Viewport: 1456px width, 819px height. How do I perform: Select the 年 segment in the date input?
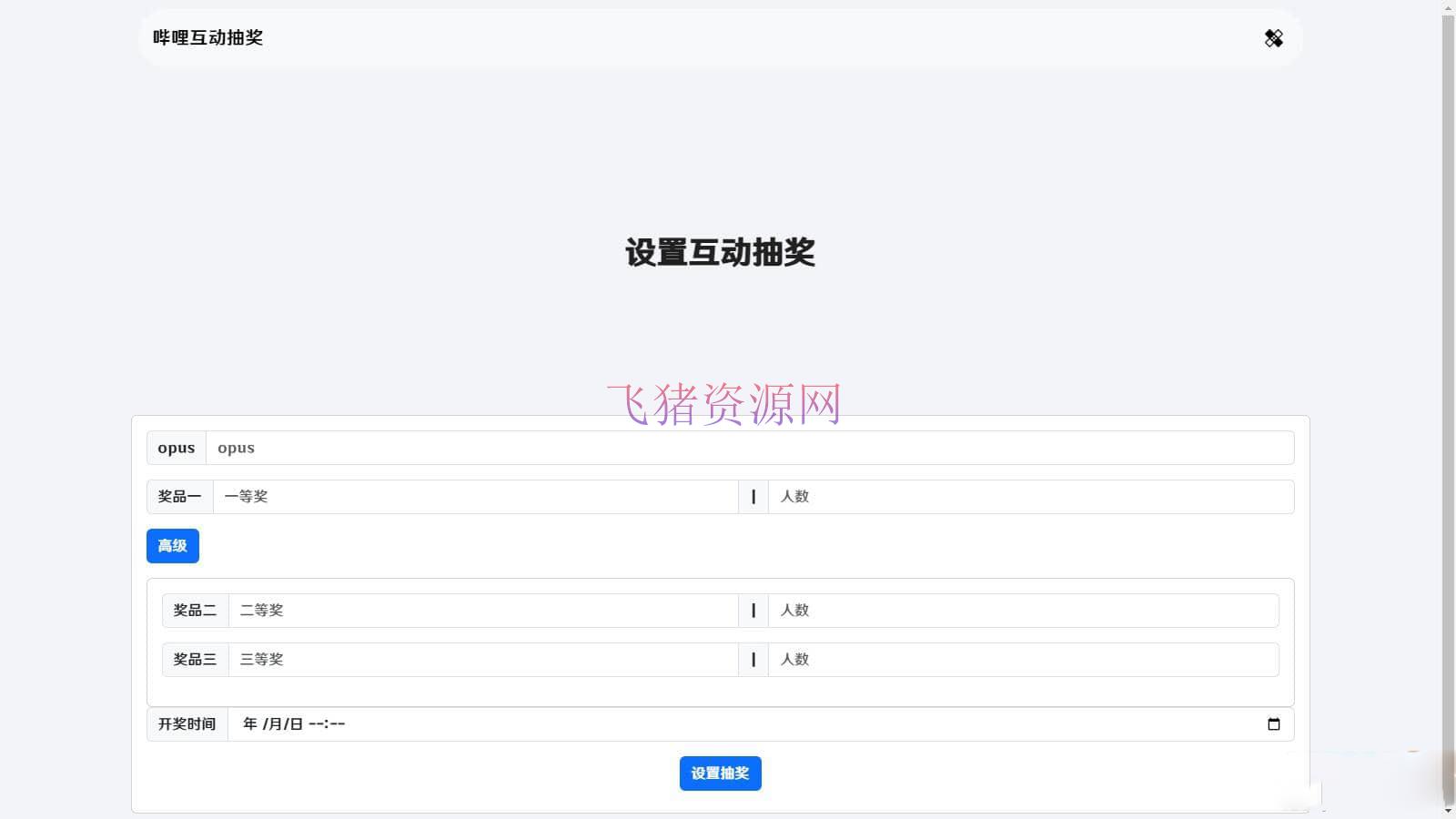point(249,723)
